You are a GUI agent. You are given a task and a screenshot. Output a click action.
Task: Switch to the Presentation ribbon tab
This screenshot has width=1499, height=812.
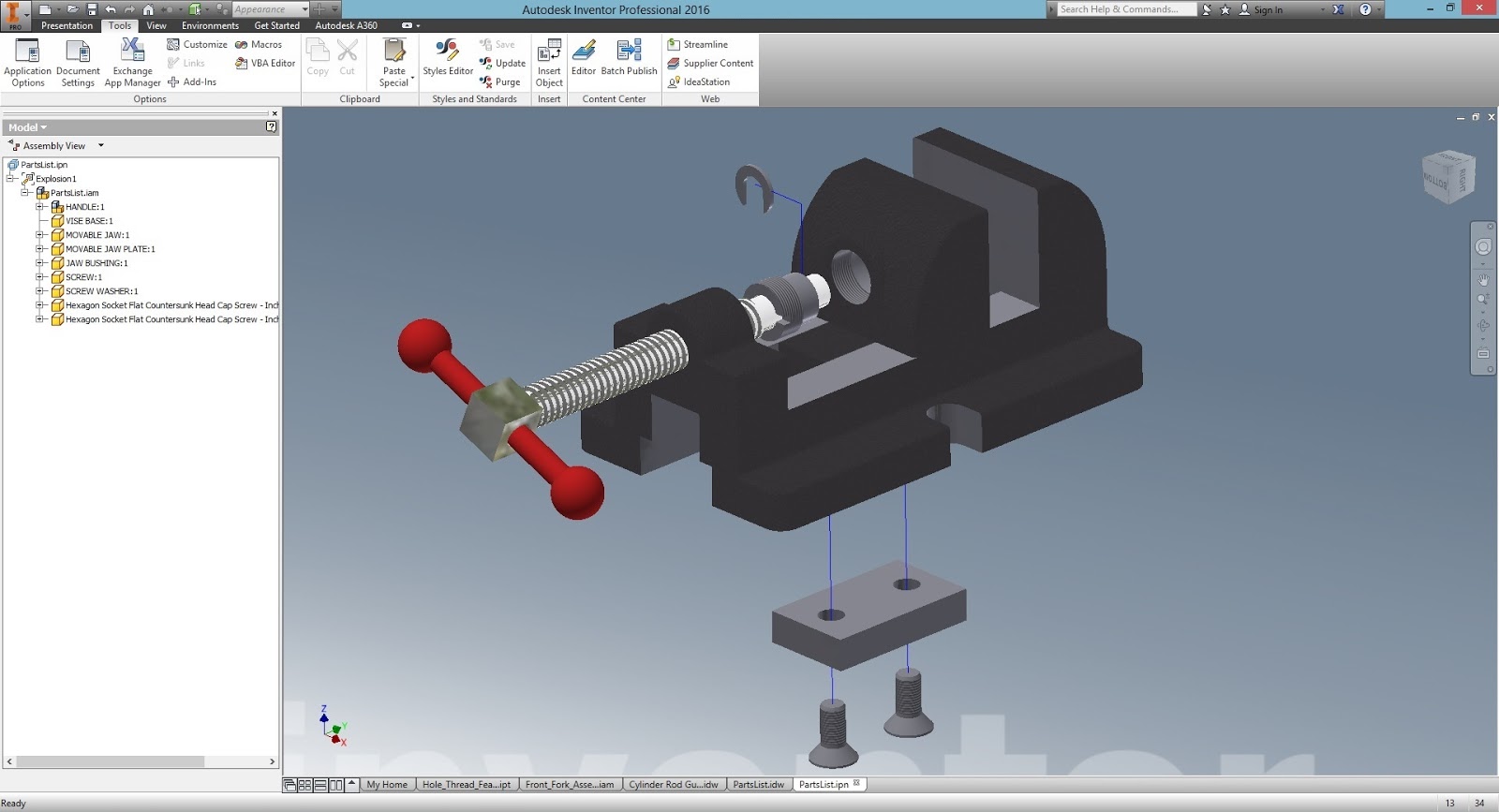tap(67, 25)
